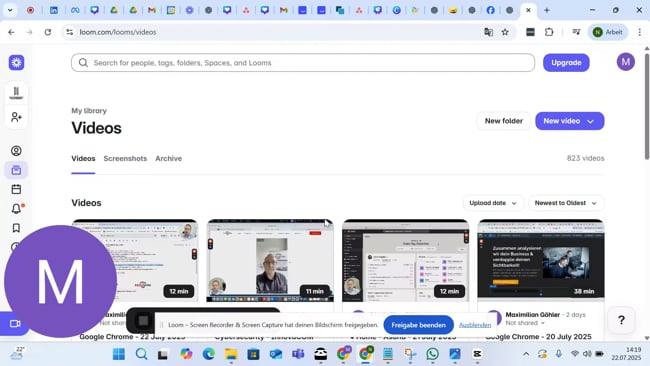
Task: Open Microsoft Edge from the taskbar
Action: (209, 354)
